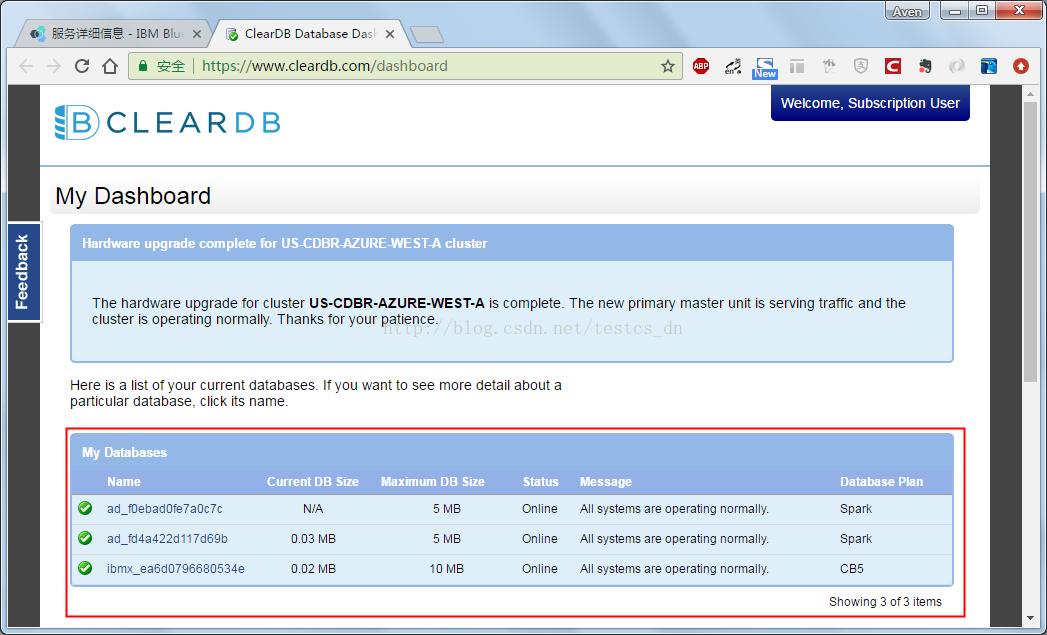The width and height of the screenshot is (1047, 635).
Task: Click the '0.02 MB' current size cell
Action: 313,569
